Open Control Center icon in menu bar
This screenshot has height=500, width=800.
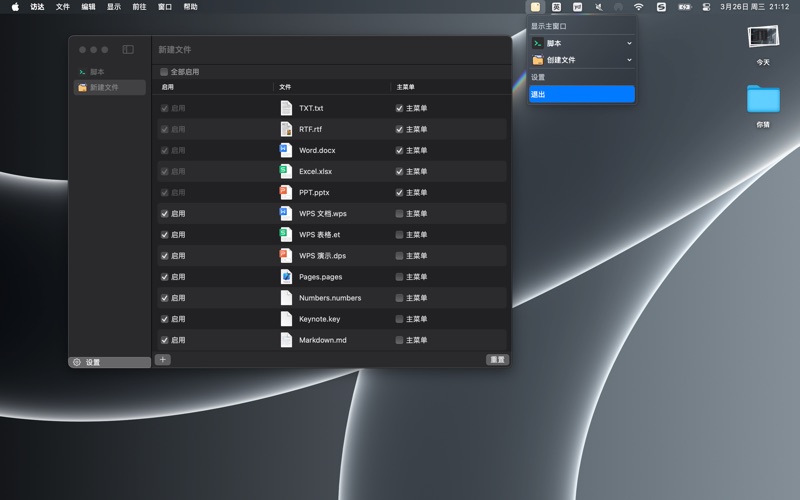[707, 7]
